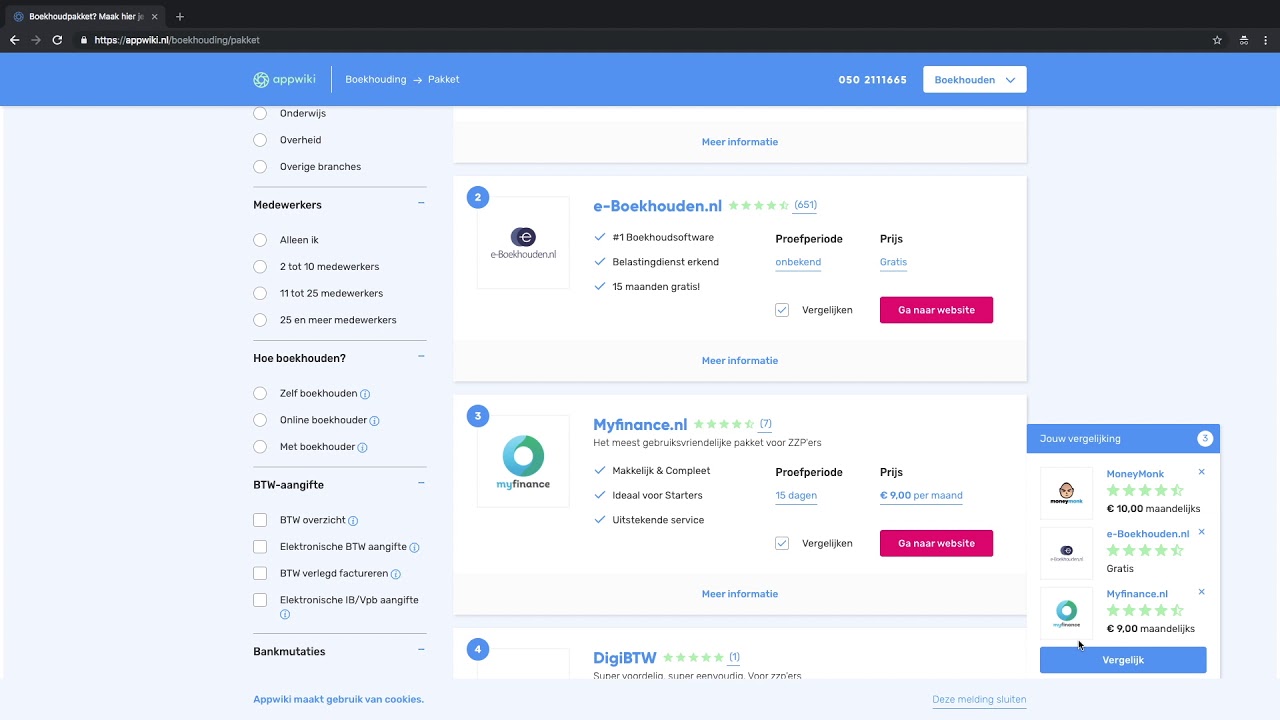The width and height of the screenshot is (1280, 720).
Task: Click the comparison count badge showing 3
Action: click(1205, 439)
